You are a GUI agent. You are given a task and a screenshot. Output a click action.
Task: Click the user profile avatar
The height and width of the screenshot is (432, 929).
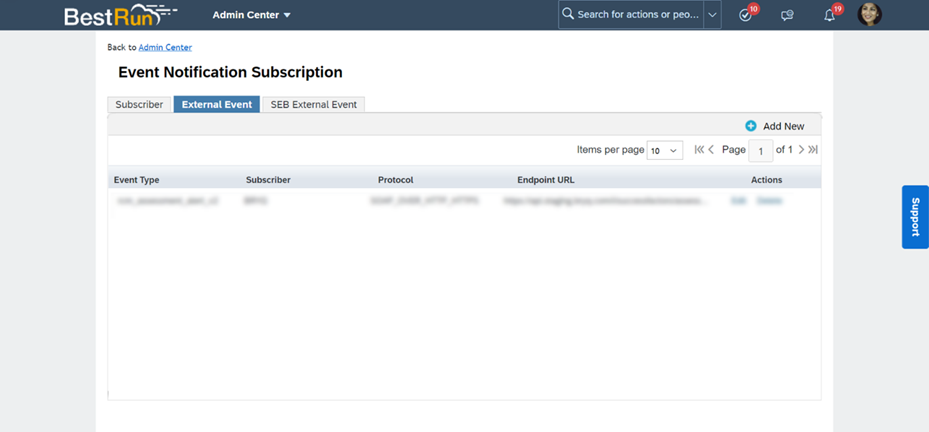click(x=870, y=15)
